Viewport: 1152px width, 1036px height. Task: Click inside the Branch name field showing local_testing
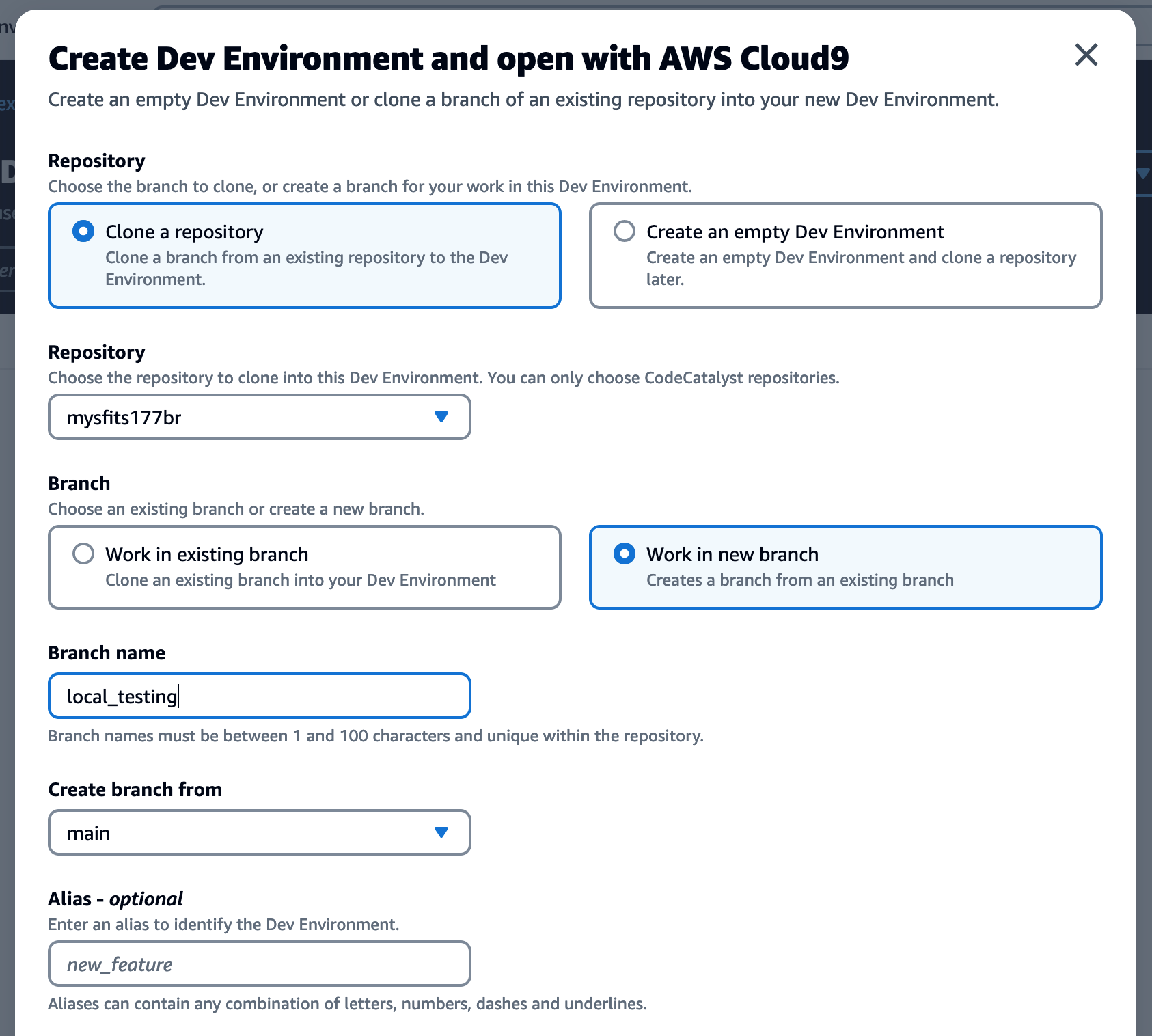point(259,696)
